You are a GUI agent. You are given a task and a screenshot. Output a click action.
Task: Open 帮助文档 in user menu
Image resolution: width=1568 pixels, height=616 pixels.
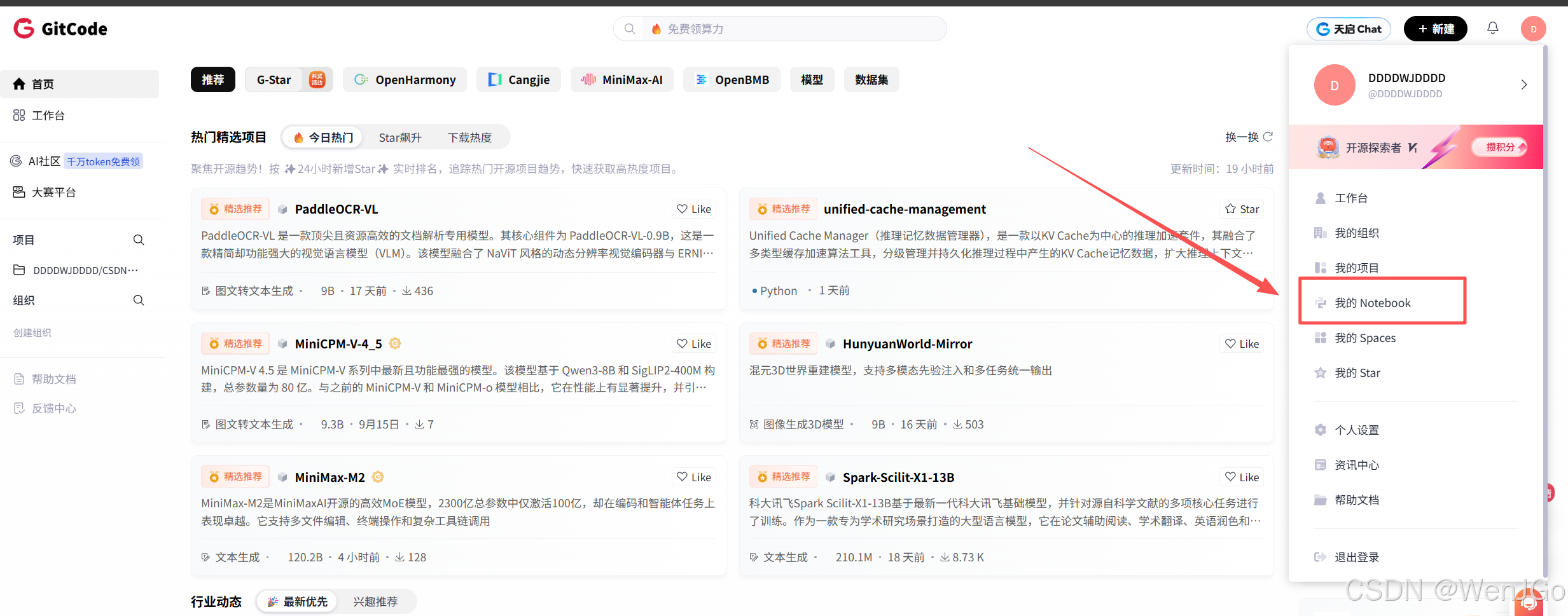1356,500
